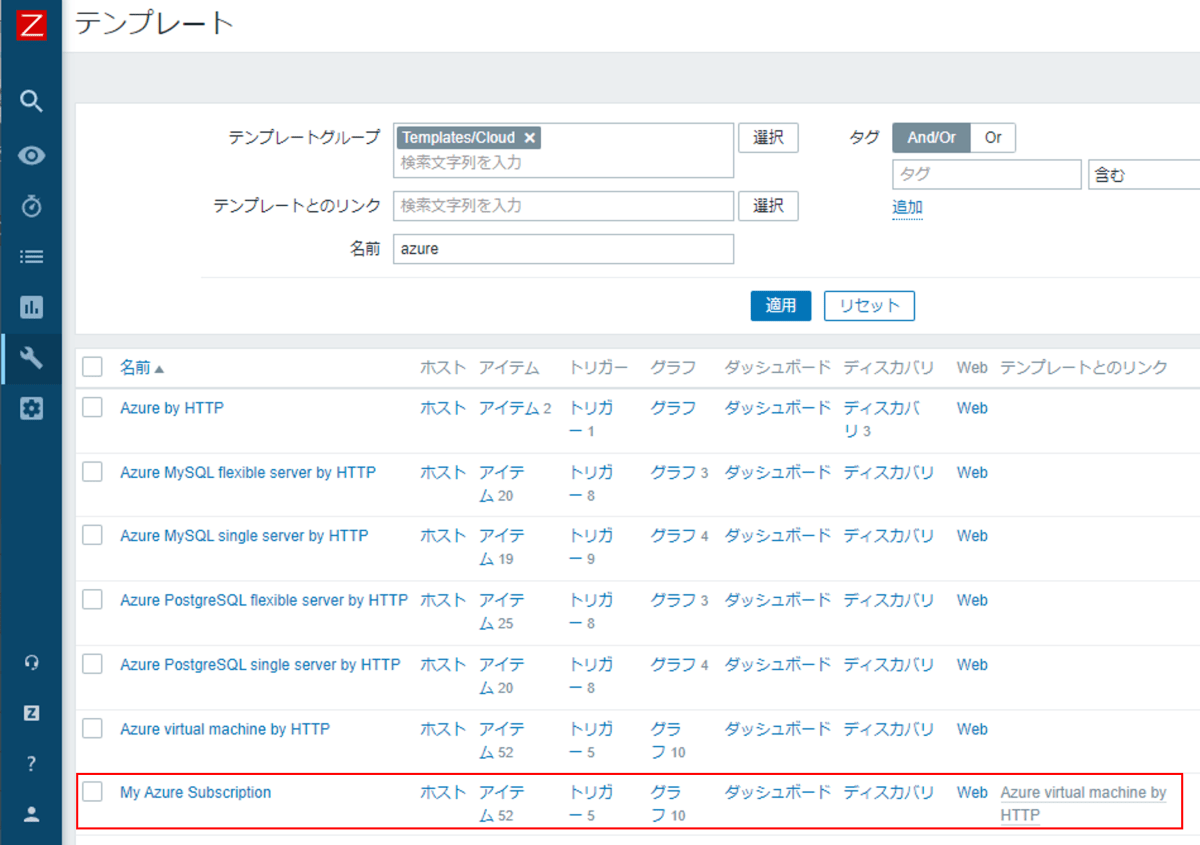The width and height of the screenshot is (1200, 845).
Task: Open the Reports bar chart icon in sidebar
Action: (x=31, y=307)
